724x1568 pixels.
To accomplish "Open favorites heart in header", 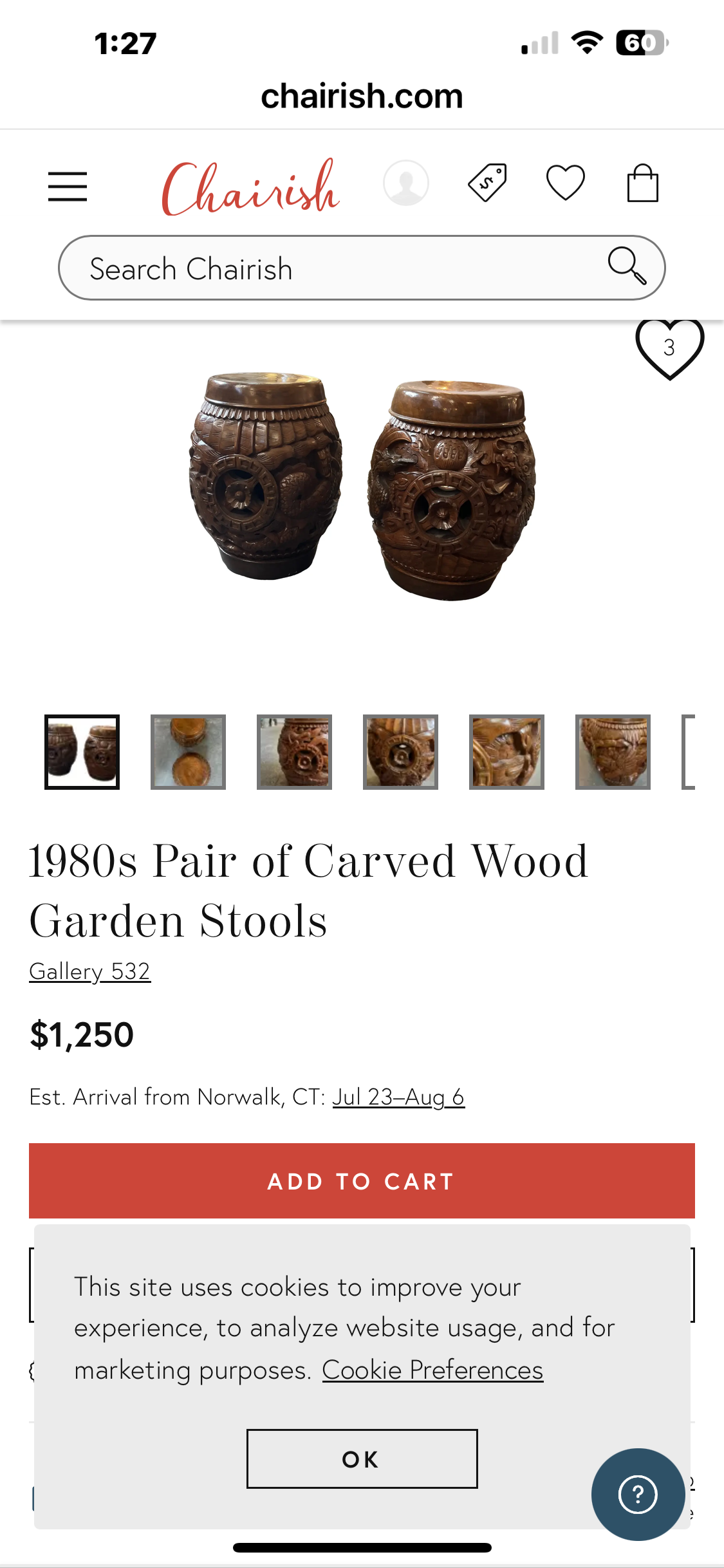I will [566, 183].
